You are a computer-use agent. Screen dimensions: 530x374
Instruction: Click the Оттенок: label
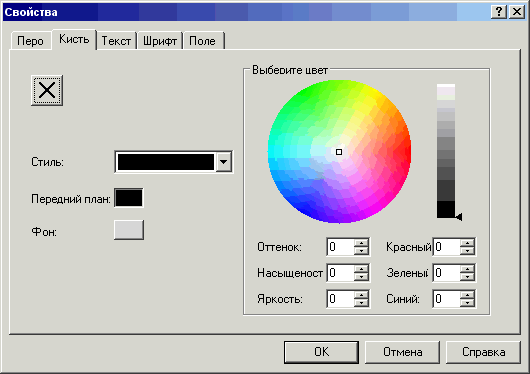(279, 247)
